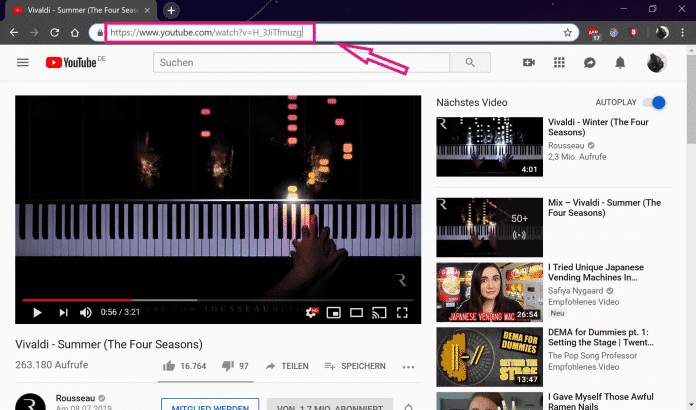The height and width of the screenshot is (410, 696).
Task: Click the Vivaldi - Winter video thumbnail
Action: point(488,147)
